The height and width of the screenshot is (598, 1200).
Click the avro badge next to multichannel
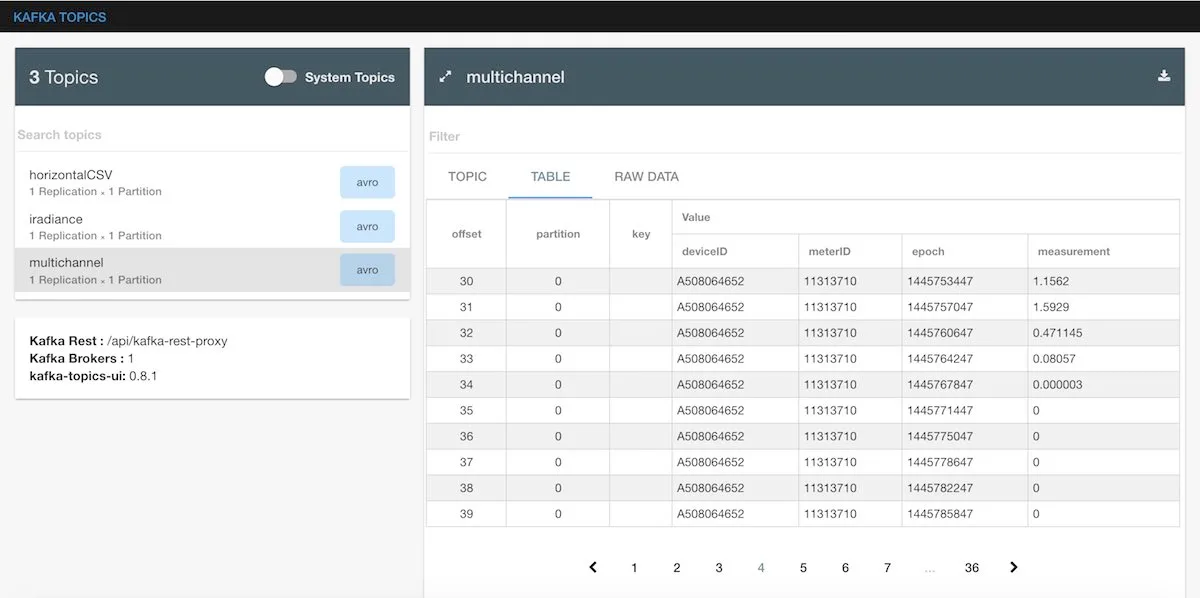point(368,269)
